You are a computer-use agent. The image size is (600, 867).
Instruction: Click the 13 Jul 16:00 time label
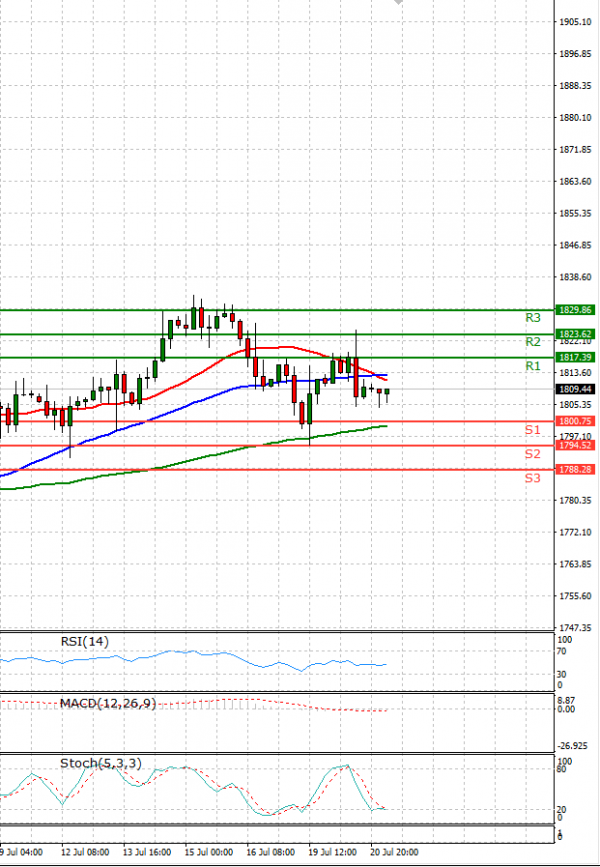point(147,853)
